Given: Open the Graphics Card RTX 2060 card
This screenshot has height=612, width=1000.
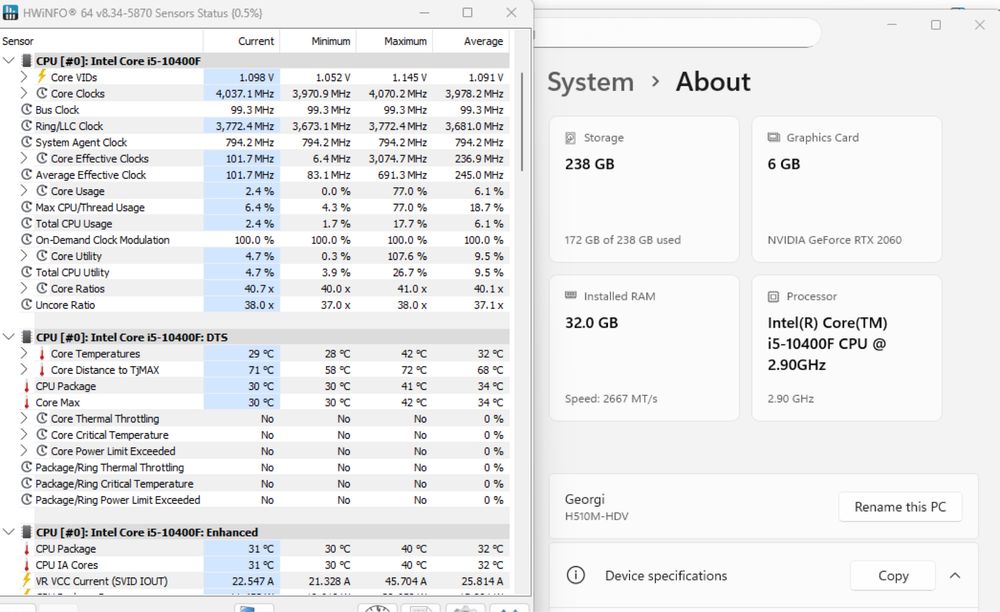Looking at the screenshot, I should (x=847, y=189).
